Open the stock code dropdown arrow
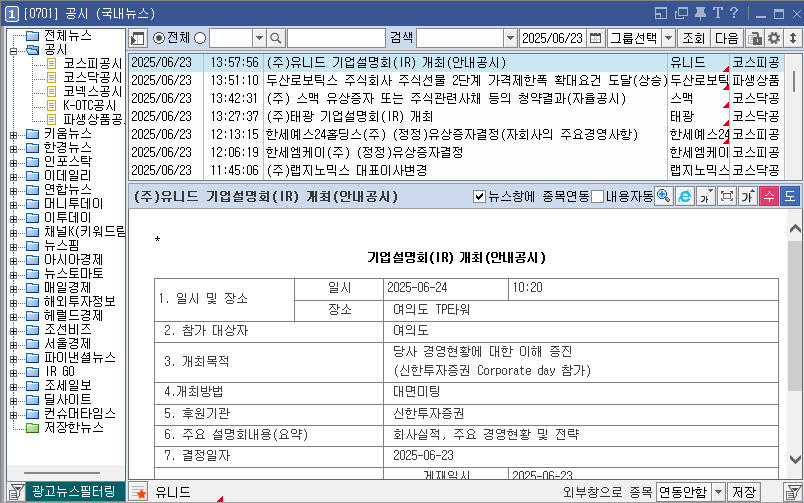 tap(259, 38)
